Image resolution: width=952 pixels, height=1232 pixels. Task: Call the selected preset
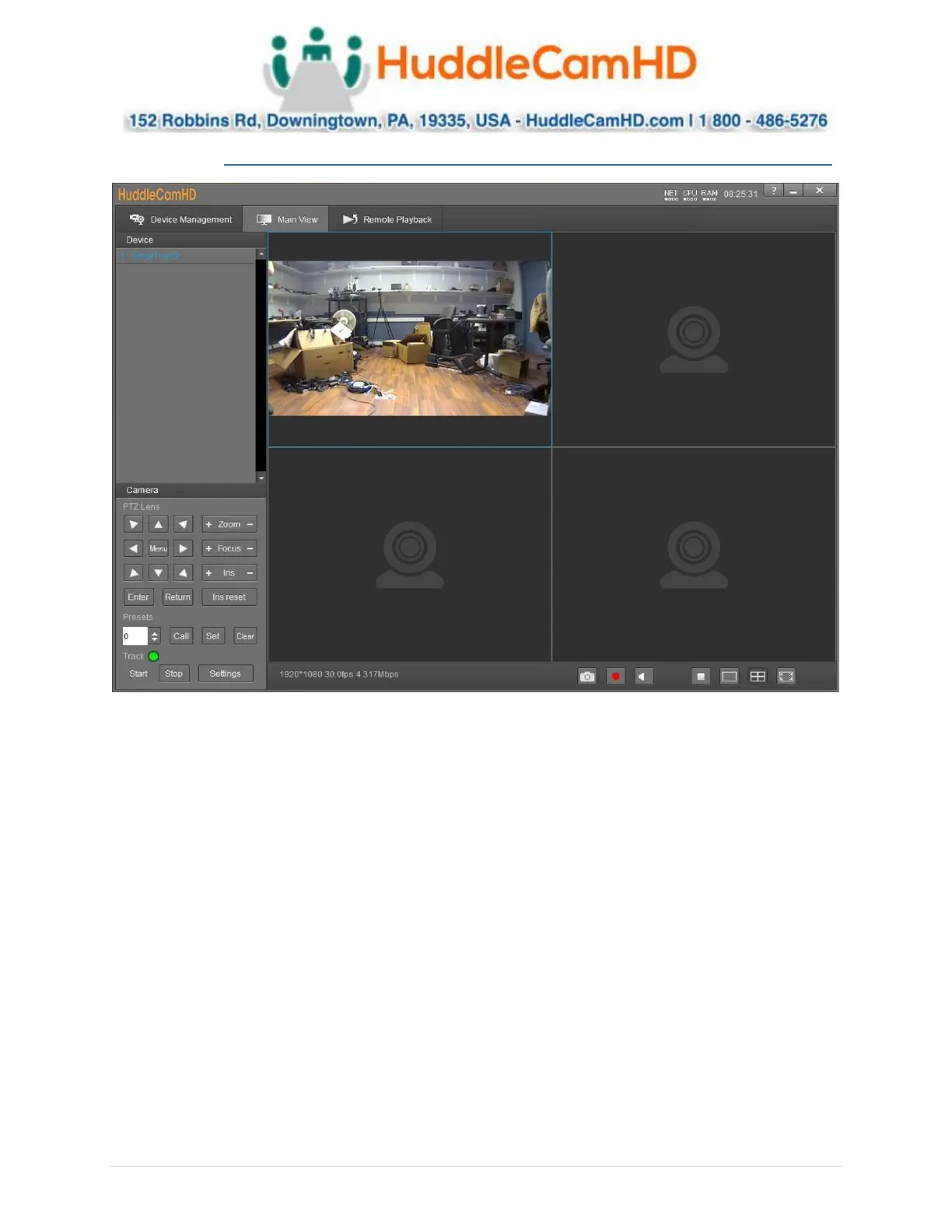click(x=181, y=636)
